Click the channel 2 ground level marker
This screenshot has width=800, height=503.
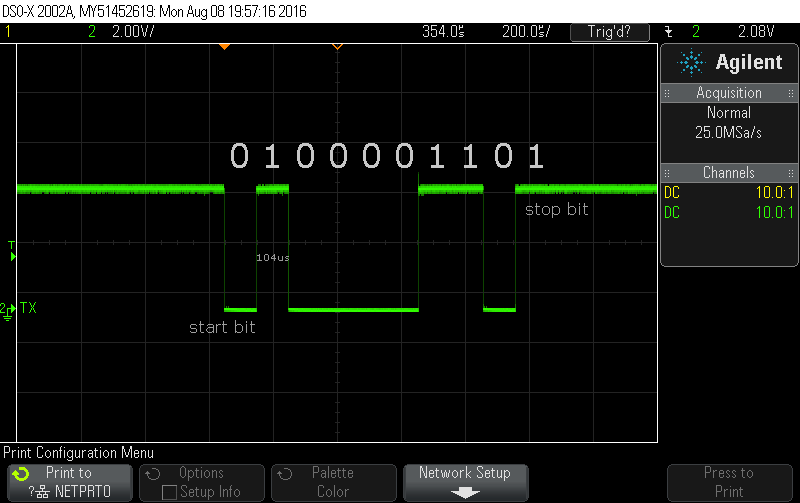(8, 311)
